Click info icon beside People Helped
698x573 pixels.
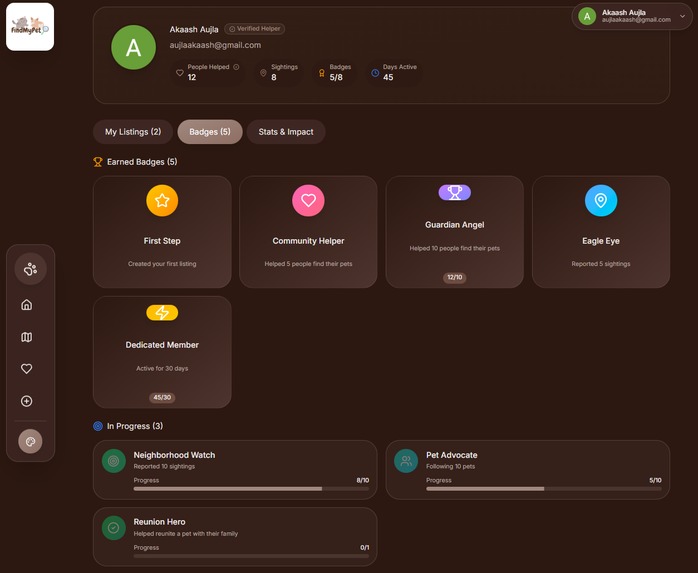click(236, 67)
